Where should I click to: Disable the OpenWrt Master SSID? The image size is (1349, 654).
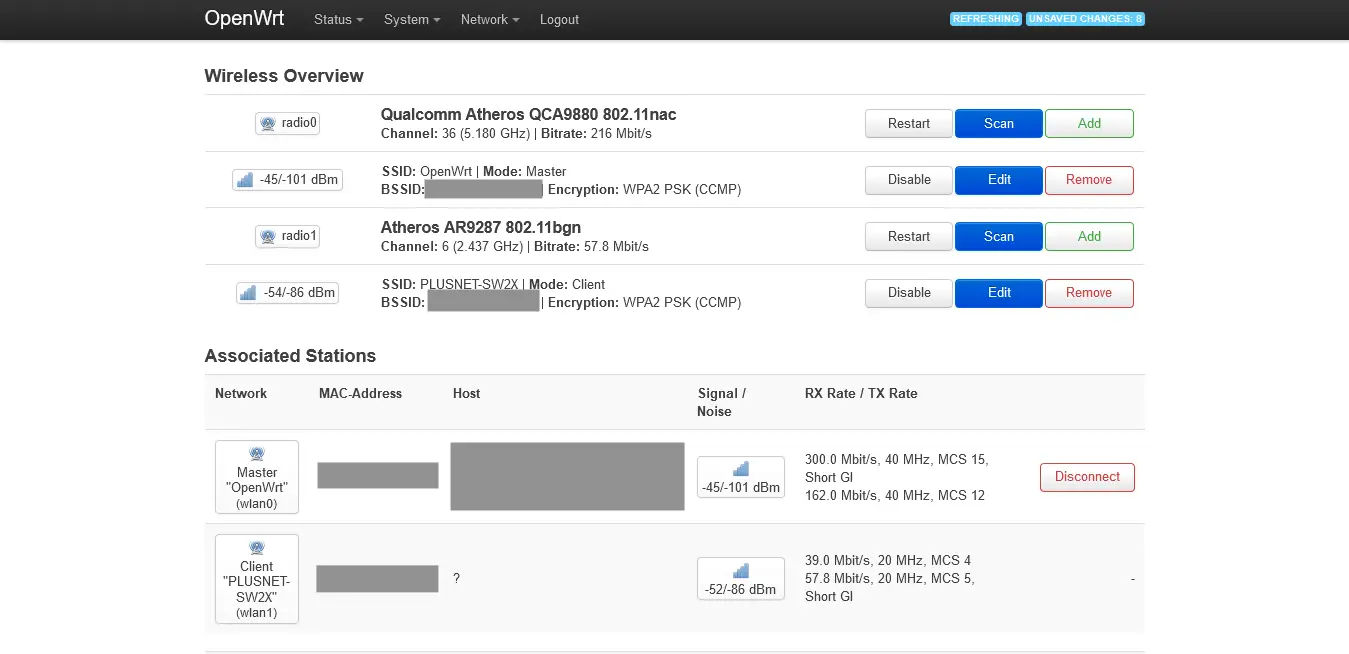(909, 180)
